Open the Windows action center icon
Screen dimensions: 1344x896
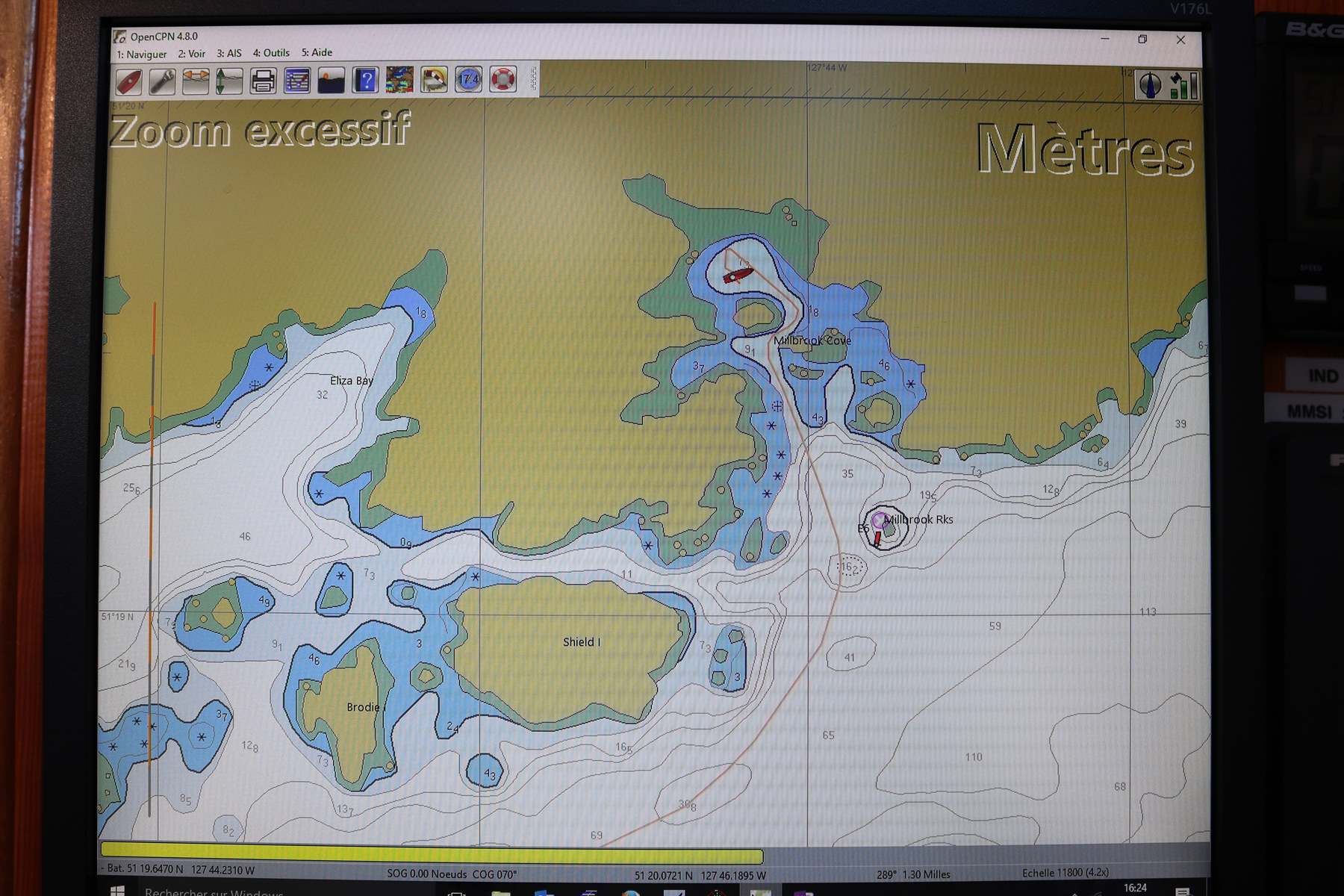click(1182, 891)
